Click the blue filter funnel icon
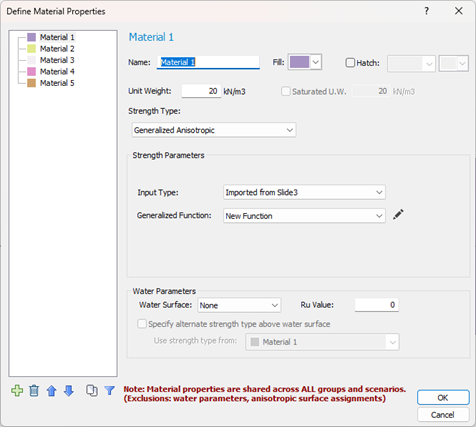Image resolution: width=476 pixels, height=427 pixels. (x=109, y=390)
